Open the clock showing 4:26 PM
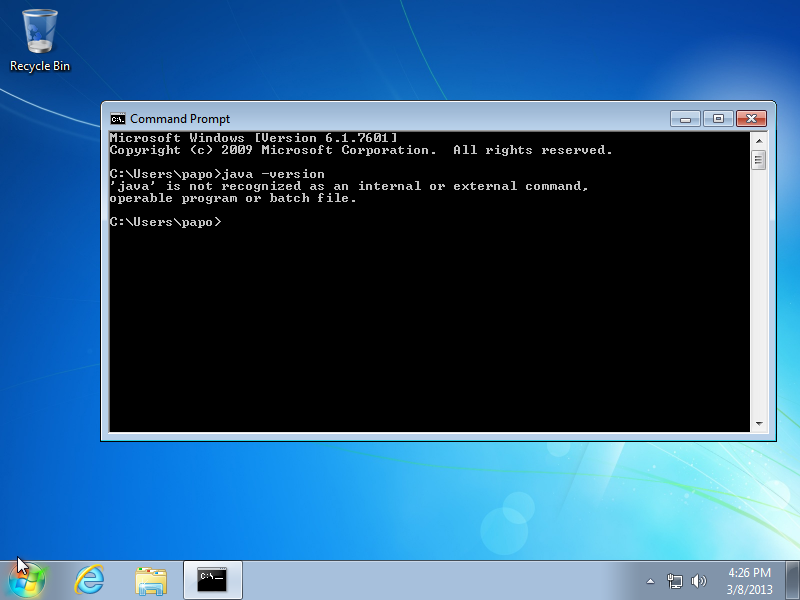Screen dimensions: 800x600 (749, 581)
